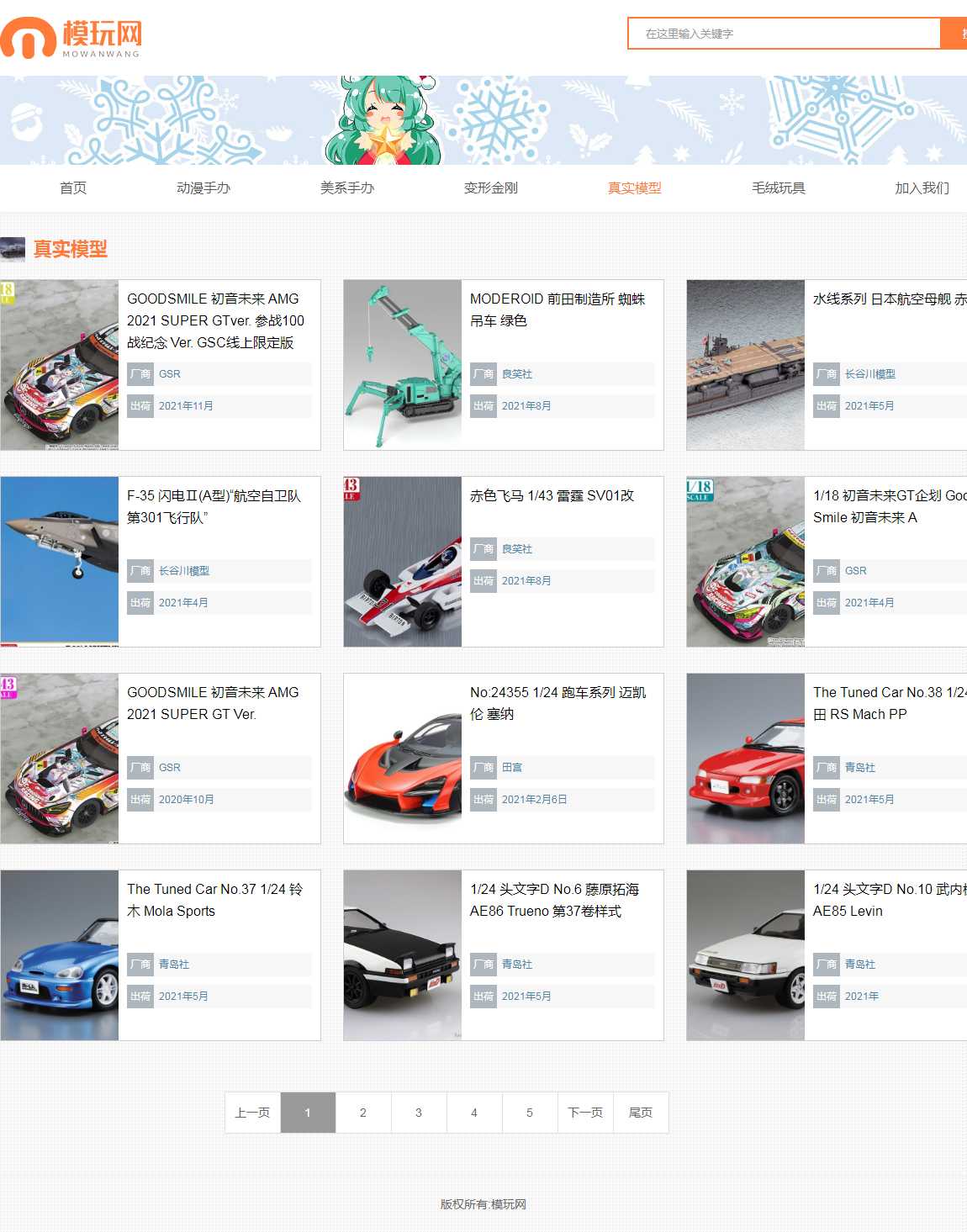Image resolution: width=967 pixels, height=1232 pixels.
Task: Open the AE86 Trueno 第37卷样式 product link
Action: click(554, 900)
